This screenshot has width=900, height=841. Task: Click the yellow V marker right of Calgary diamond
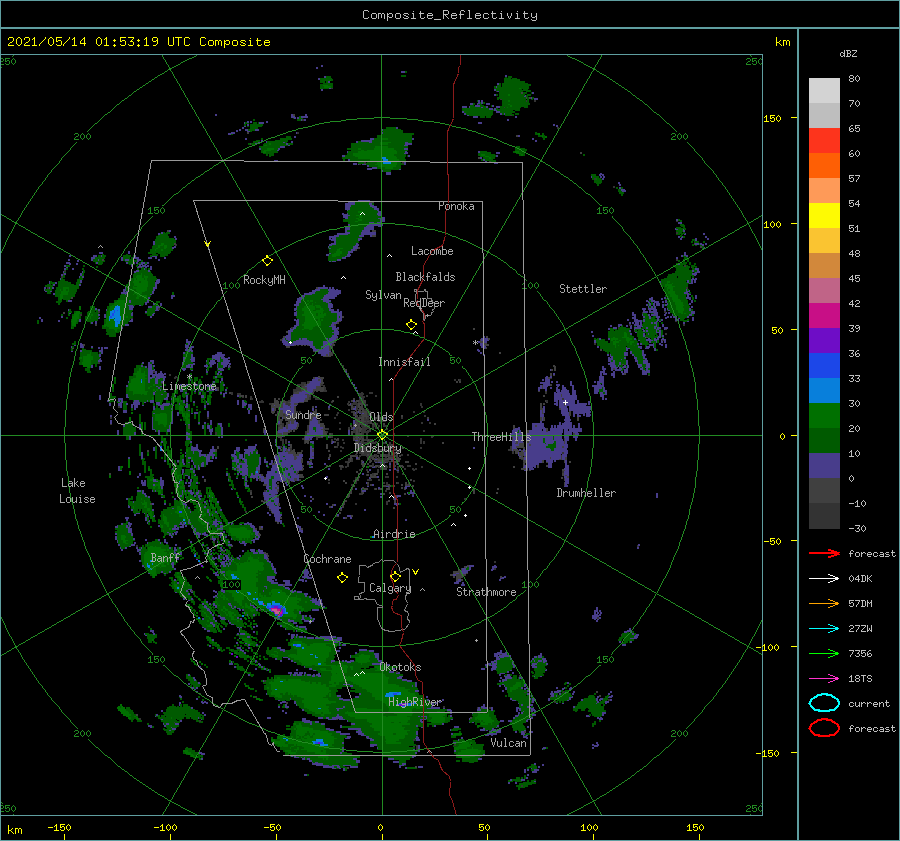tap(416, 572)
